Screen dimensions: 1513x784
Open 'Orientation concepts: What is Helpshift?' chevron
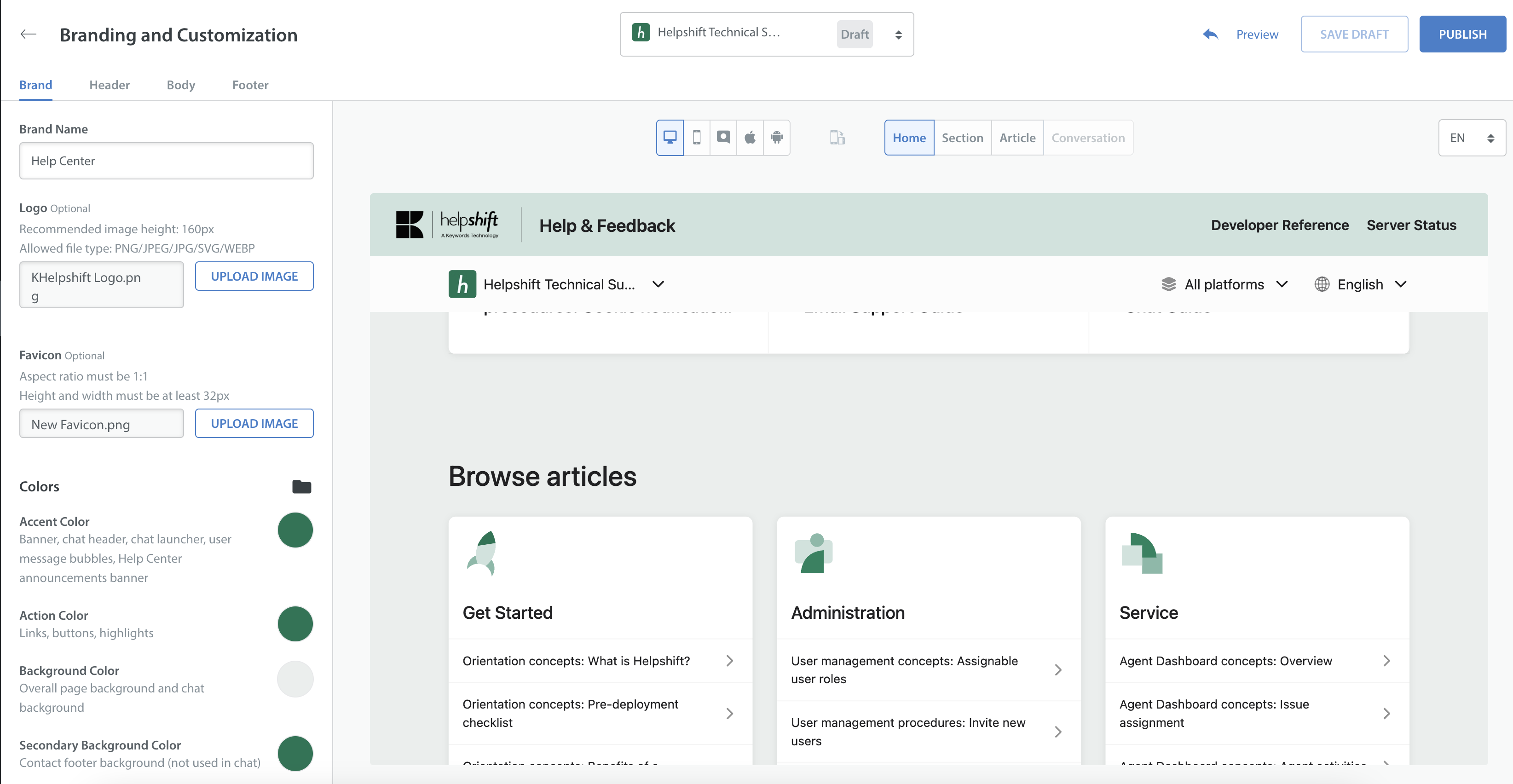point(729,661)
